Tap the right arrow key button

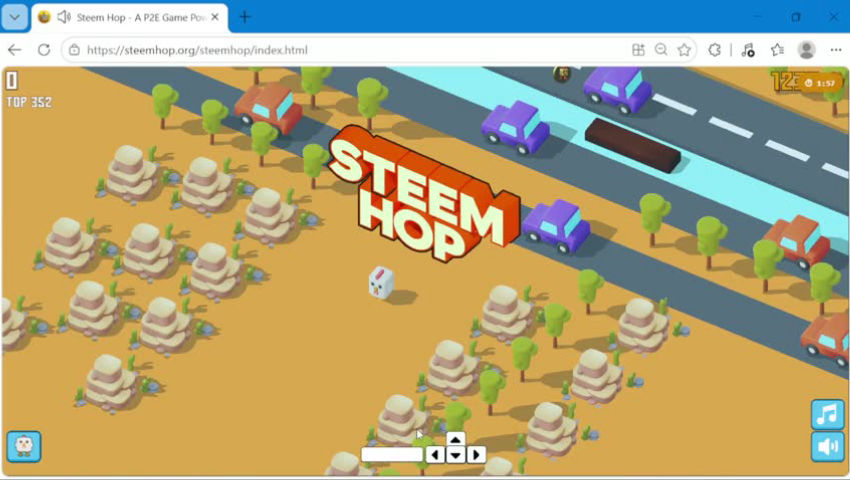coord(476,455)
